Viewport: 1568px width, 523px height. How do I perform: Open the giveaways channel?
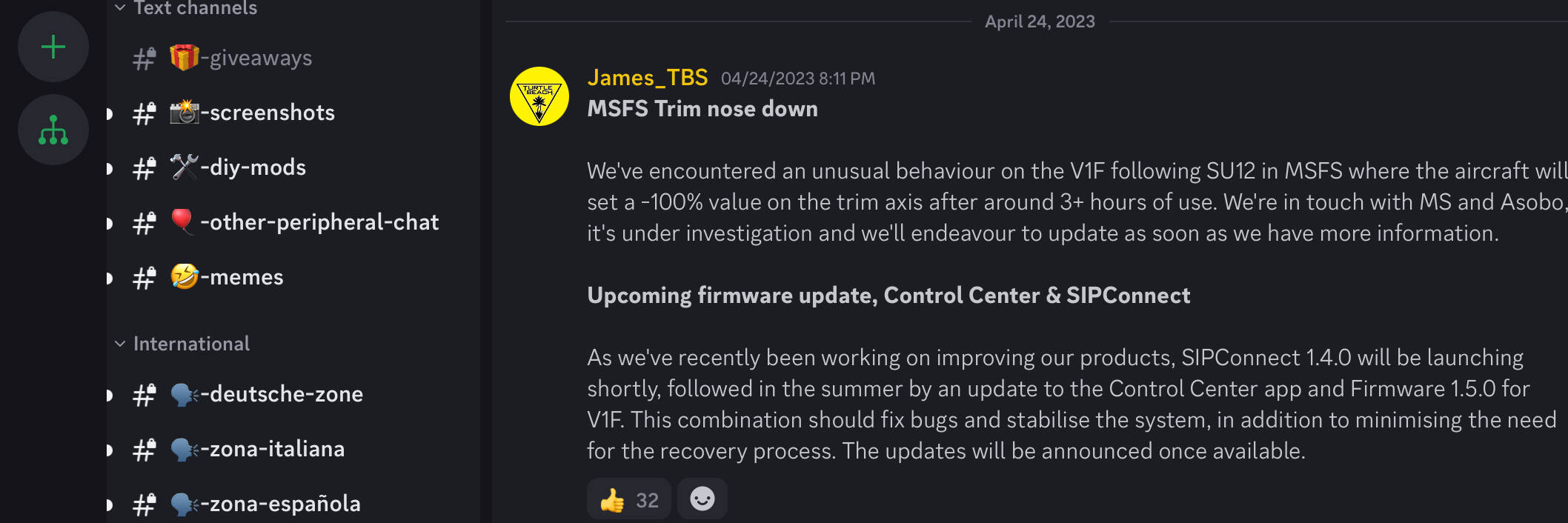(x=293, y=58)
